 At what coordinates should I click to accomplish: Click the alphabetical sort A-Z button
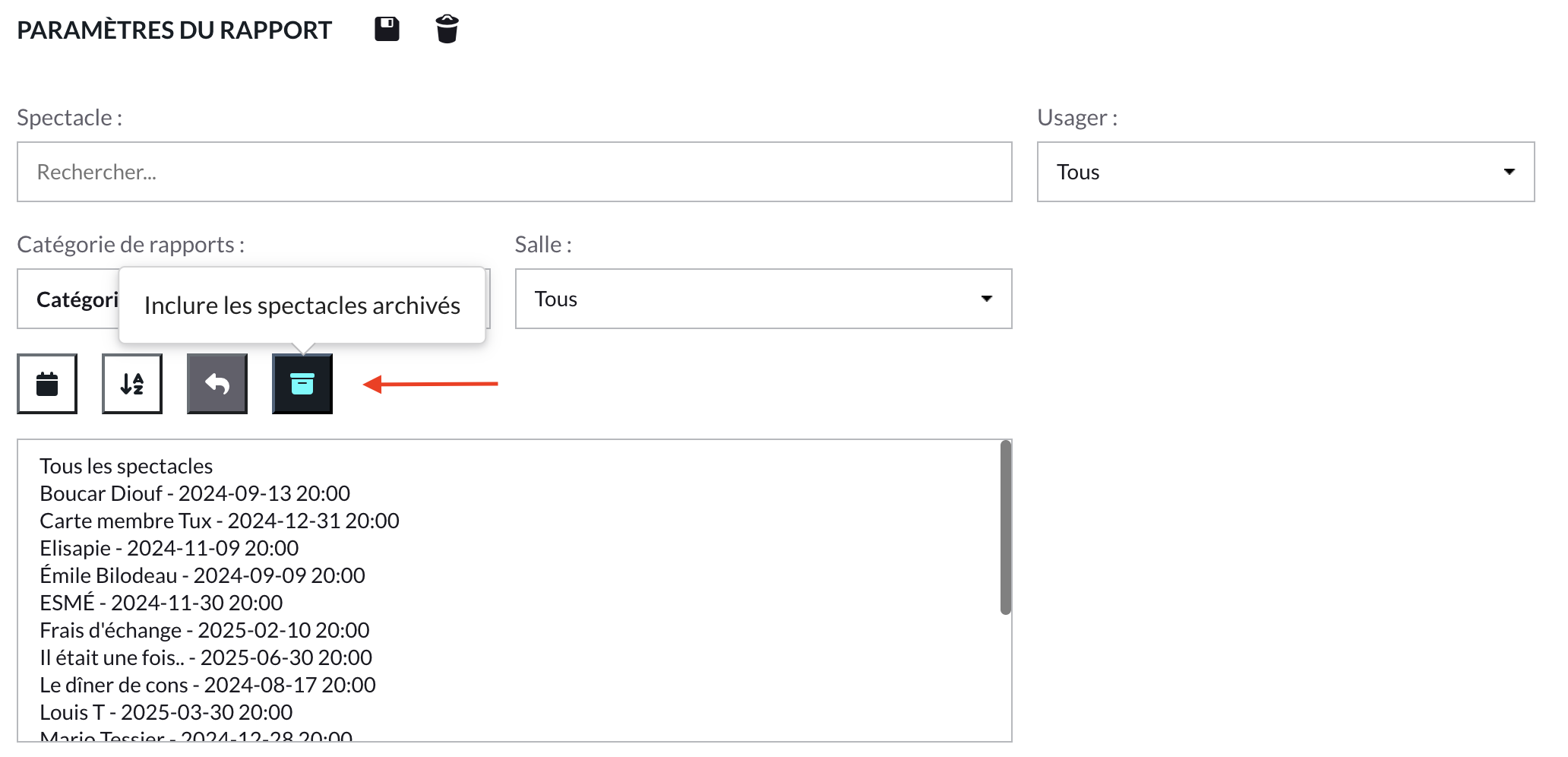132,384
